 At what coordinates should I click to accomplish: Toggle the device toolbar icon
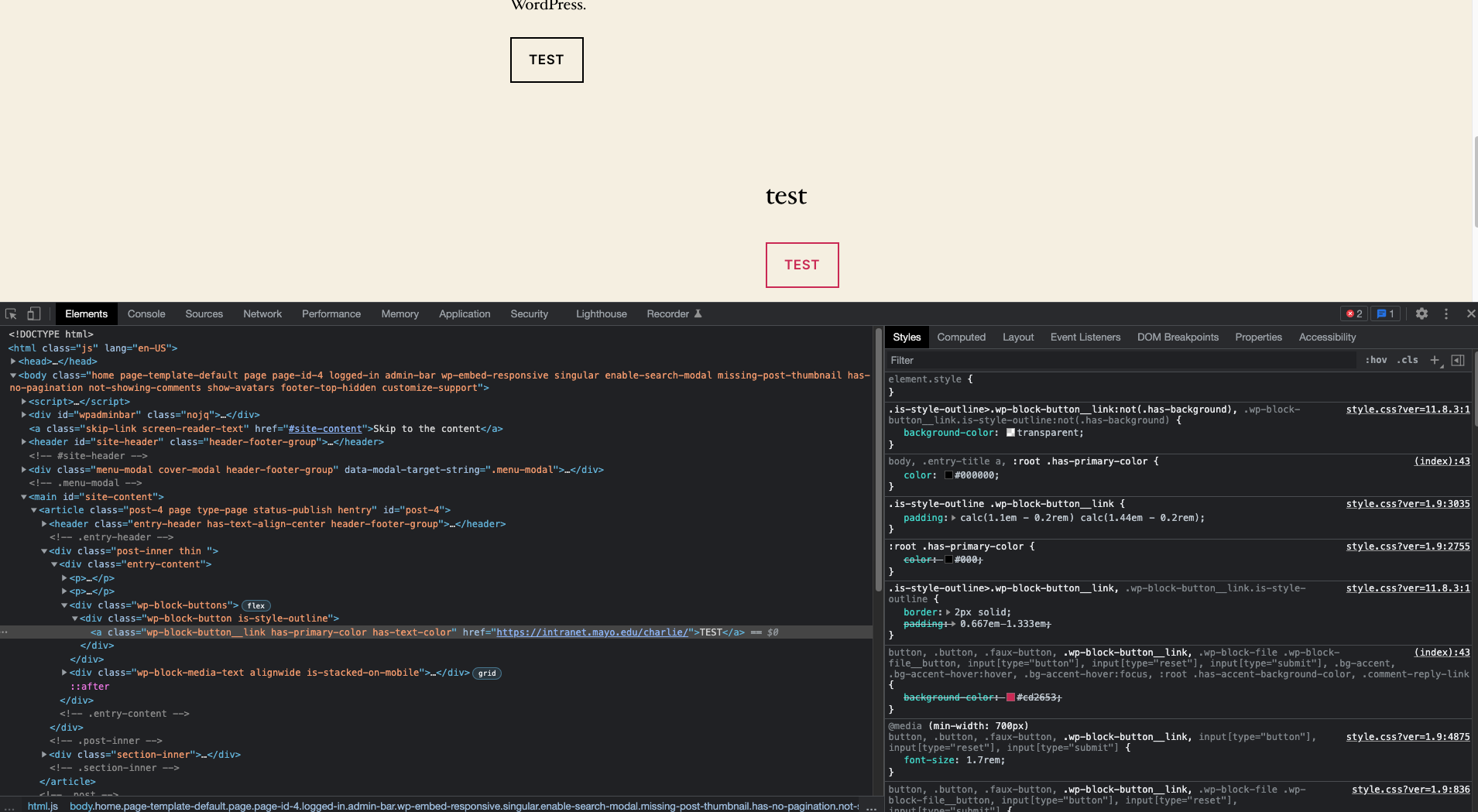34,313
